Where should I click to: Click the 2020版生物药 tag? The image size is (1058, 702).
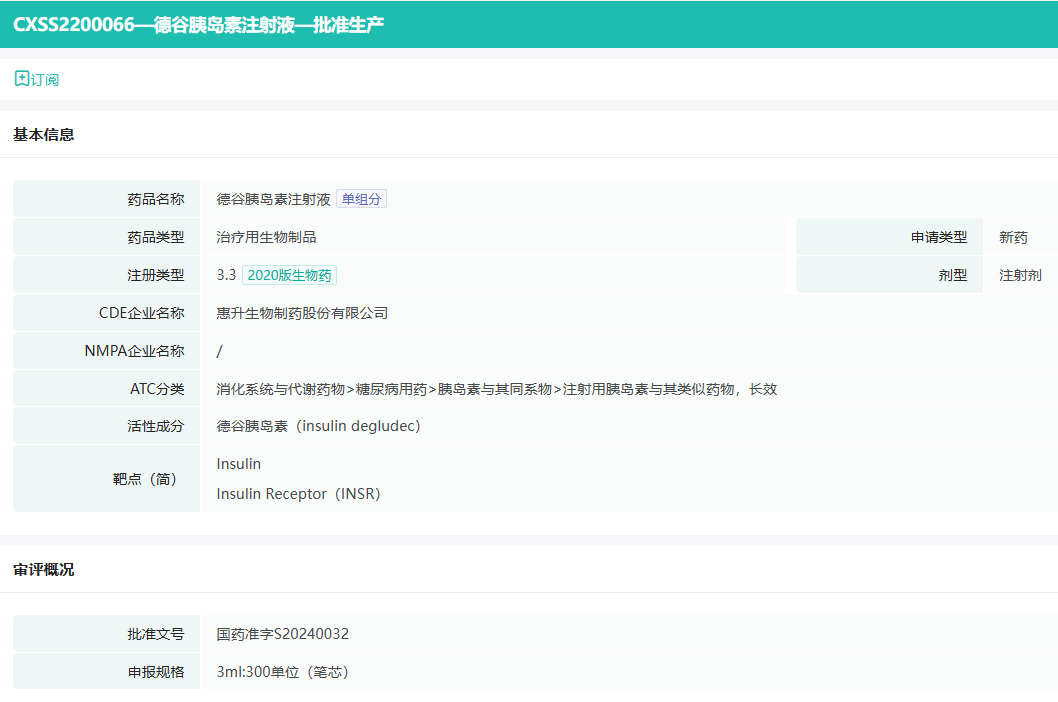[289, 275]
